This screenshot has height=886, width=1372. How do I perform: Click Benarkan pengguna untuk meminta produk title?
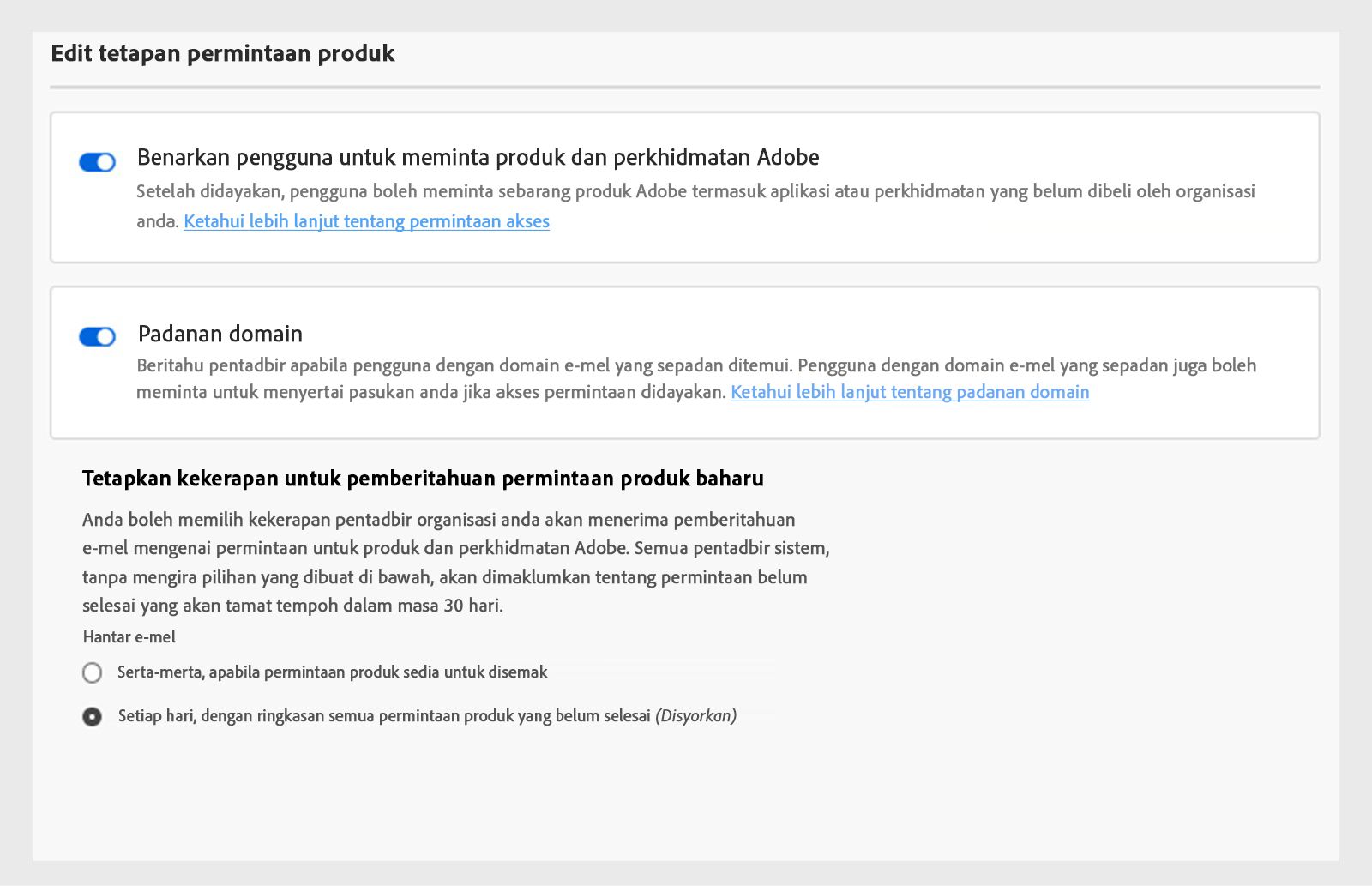tap(478, 158)
